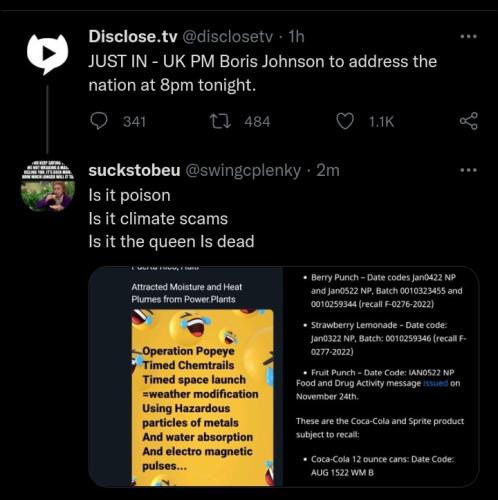This screenshot has height=500, width=498.
Task: View the 1.1K likes count
Action: pyautogui.click(x=381, y=121)
